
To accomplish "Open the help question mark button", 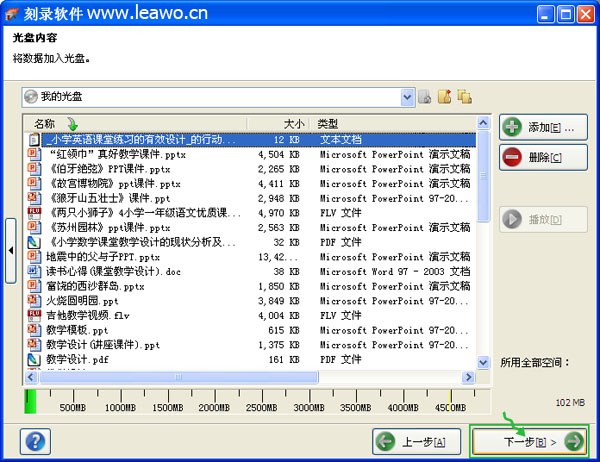I will point(35,442).
